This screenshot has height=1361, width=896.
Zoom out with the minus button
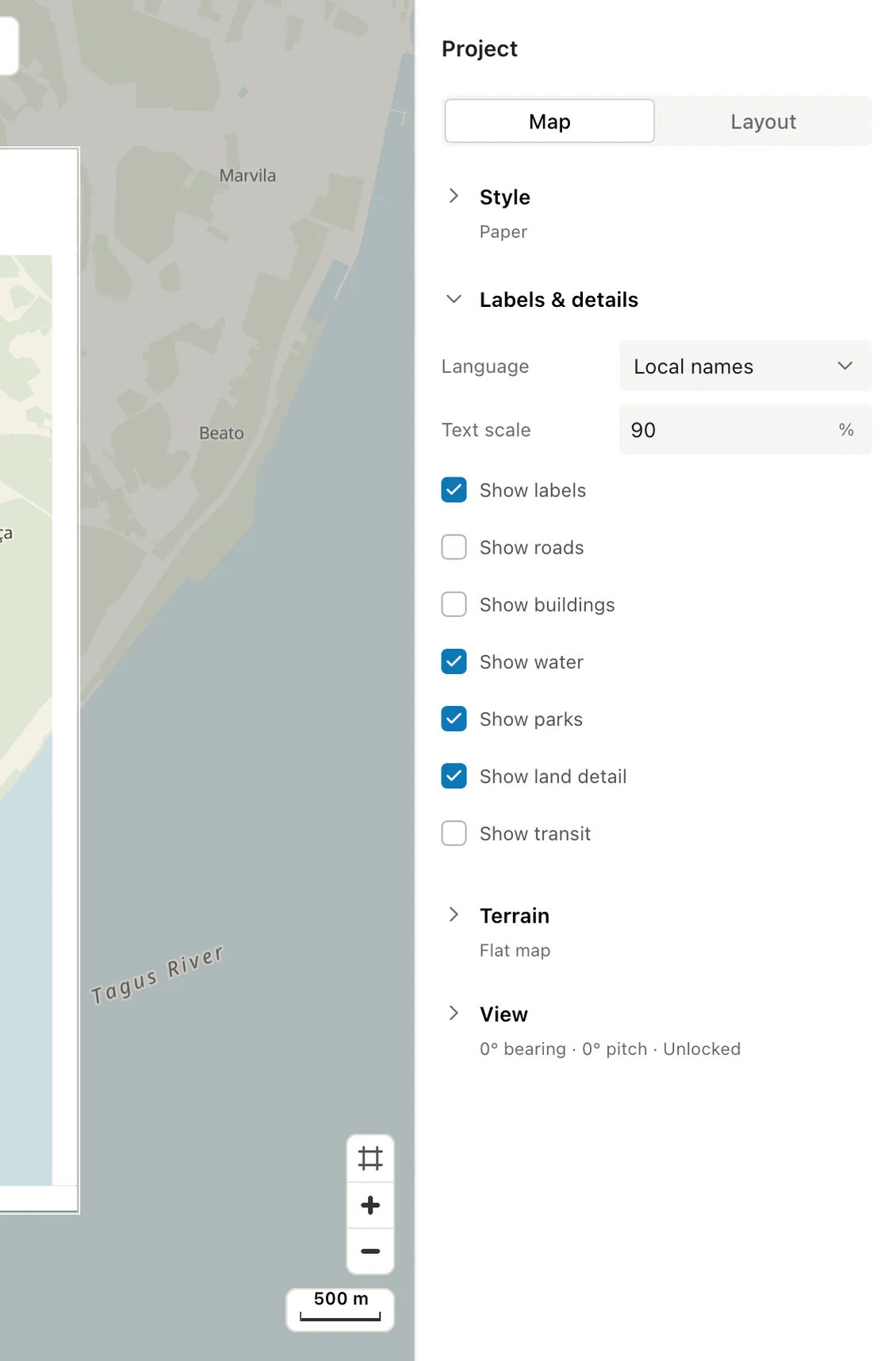370,1252
